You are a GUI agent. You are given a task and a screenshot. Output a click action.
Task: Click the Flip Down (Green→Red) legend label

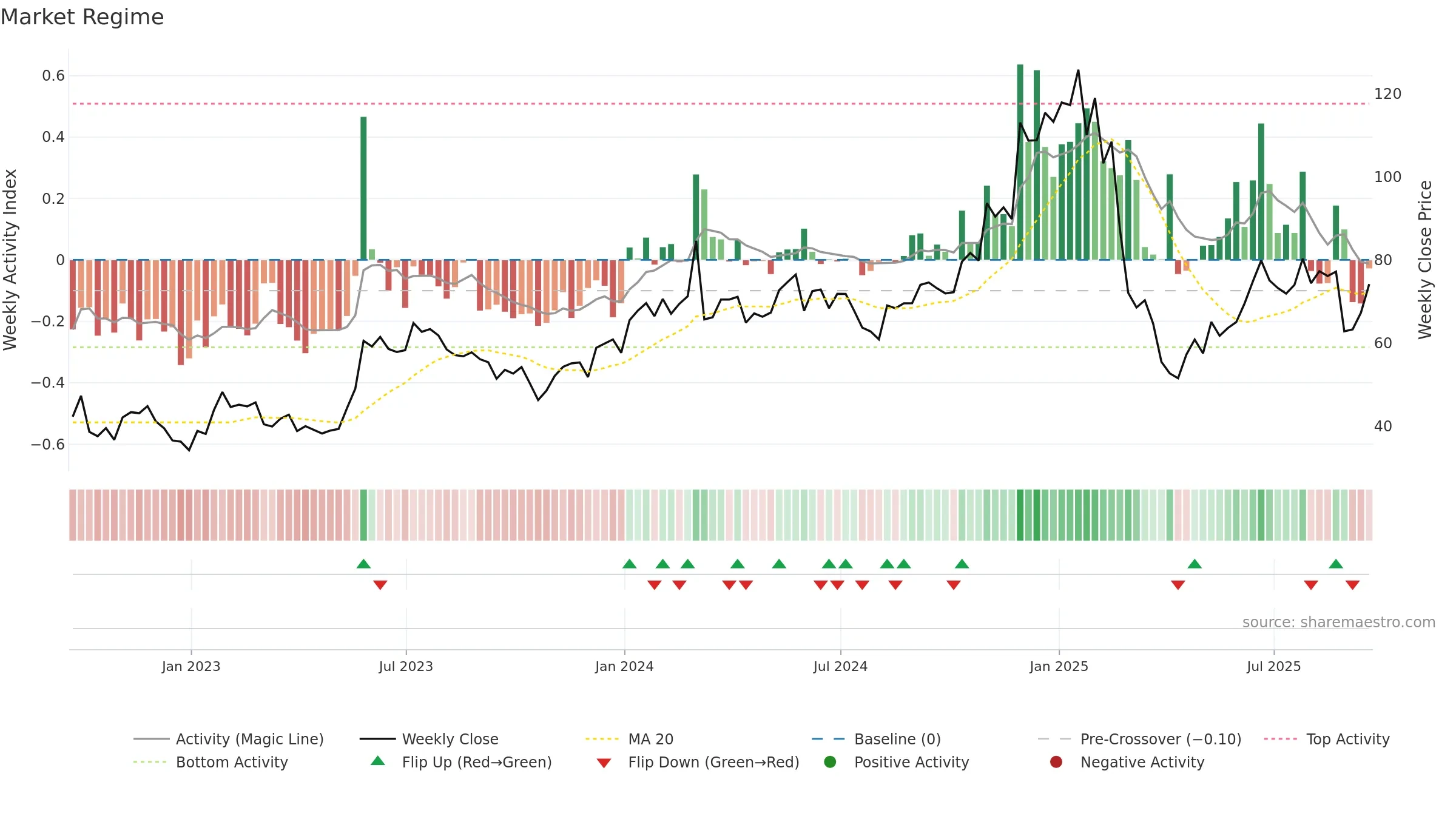(x=713, y=762)
